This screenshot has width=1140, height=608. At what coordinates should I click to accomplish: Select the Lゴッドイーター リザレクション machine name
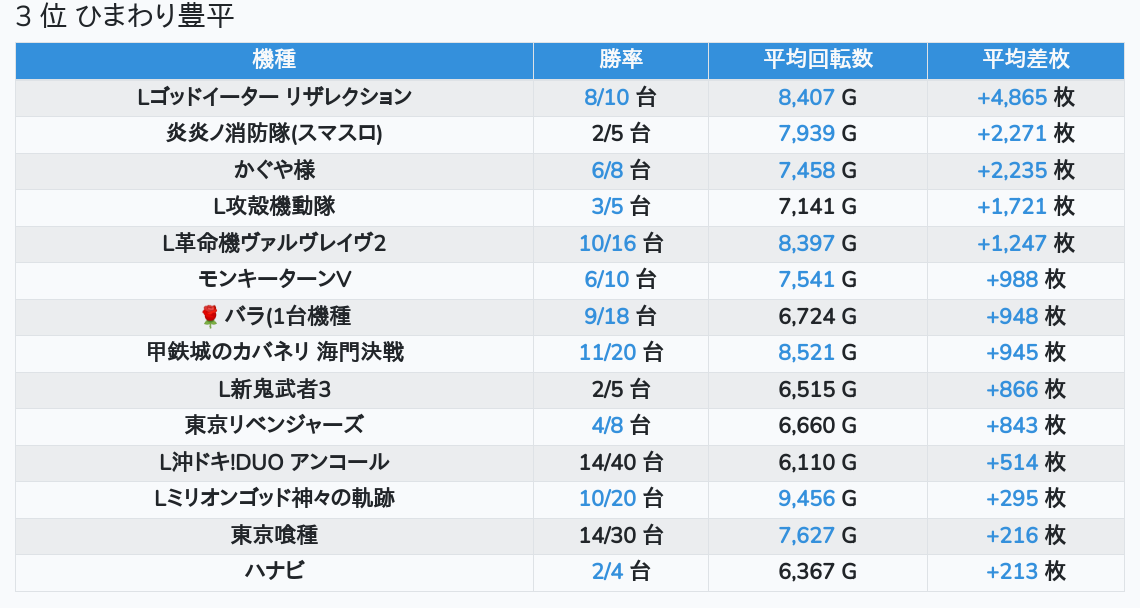pos(274,97)
